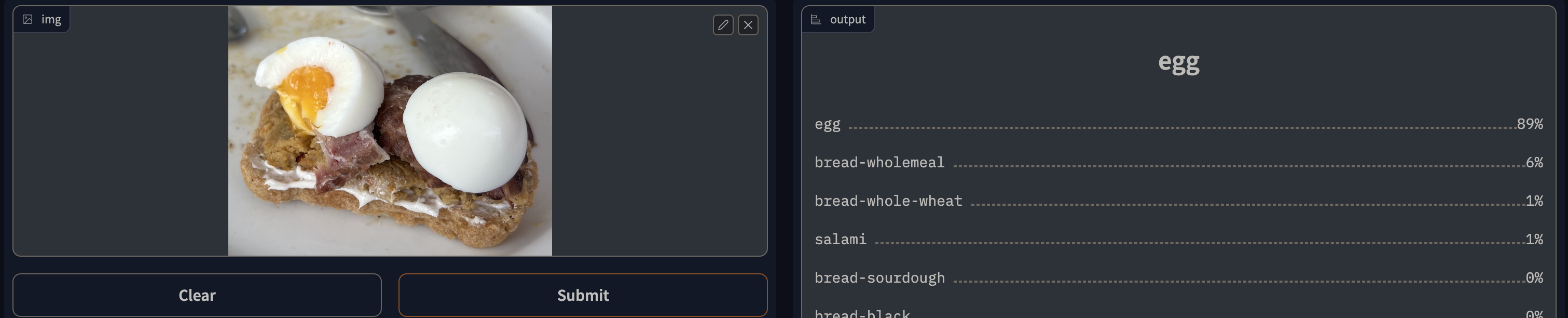Remove the uploaded image with X icon
The image size is (1568, 318).
pos(748,25)
